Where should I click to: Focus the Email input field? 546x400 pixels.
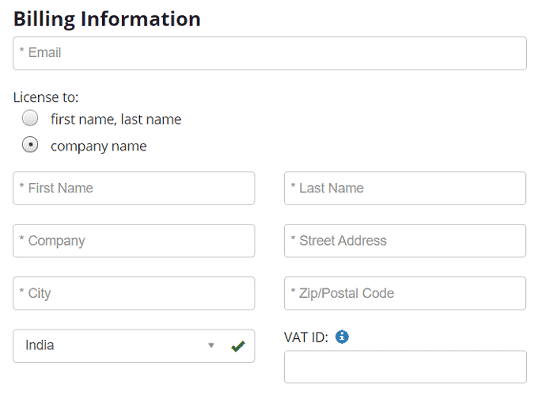coord(270,53)
